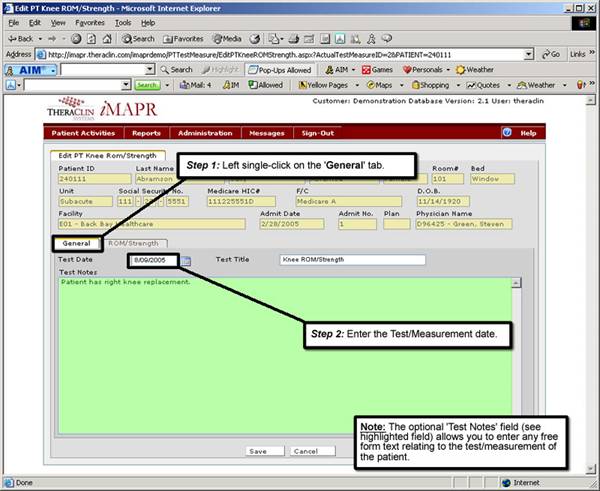Open the Favorites pane
This screenshot has height=491, width=600.
[x=183, y=39]
